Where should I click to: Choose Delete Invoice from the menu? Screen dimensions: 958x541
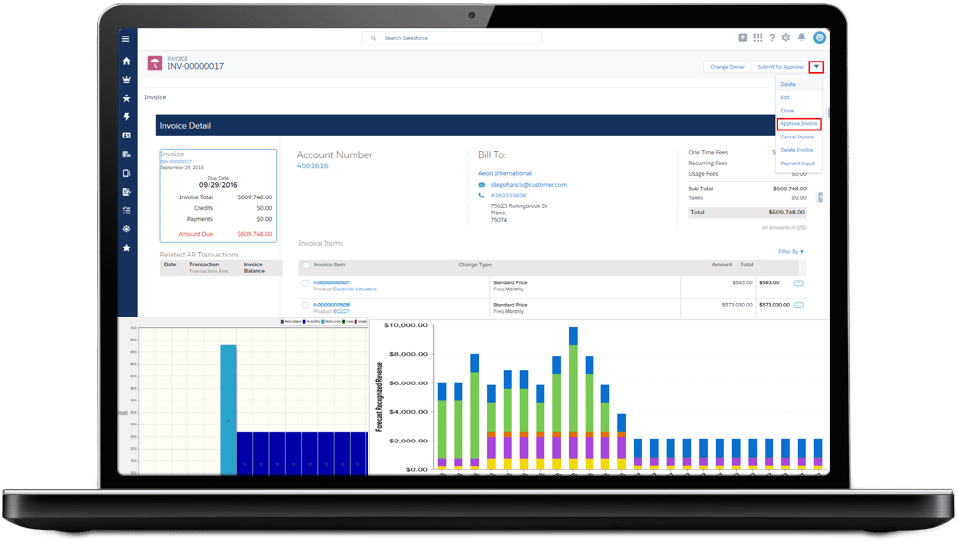(797, 150)
